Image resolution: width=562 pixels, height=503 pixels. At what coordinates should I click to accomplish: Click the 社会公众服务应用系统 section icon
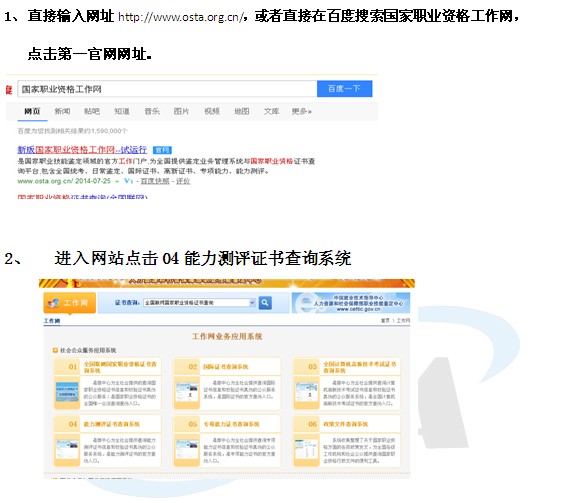click(55, 350)
